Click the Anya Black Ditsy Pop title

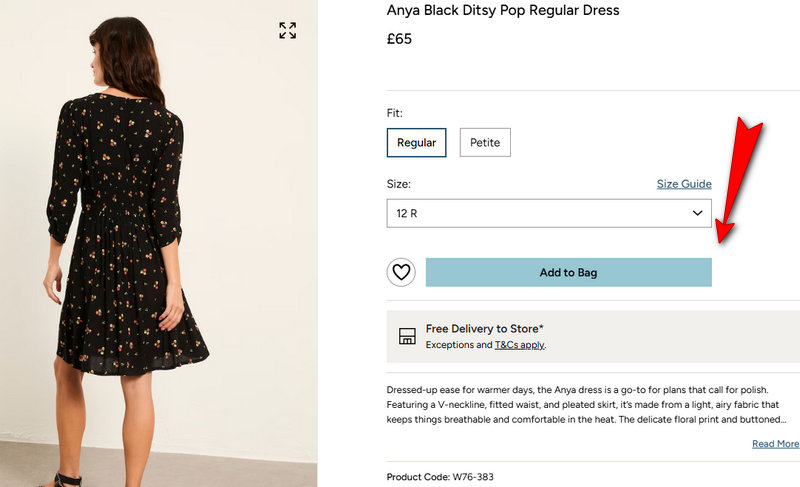503,11
